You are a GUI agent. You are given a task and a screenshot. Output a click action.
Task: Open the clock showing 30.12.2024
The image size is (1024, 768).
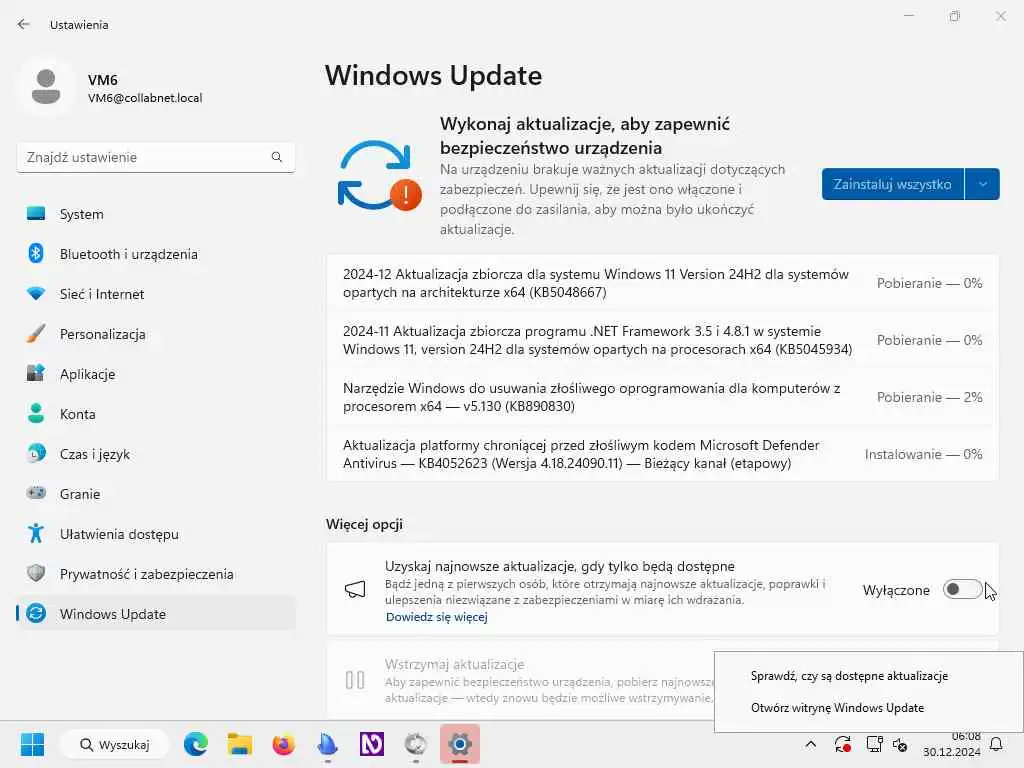952,744
